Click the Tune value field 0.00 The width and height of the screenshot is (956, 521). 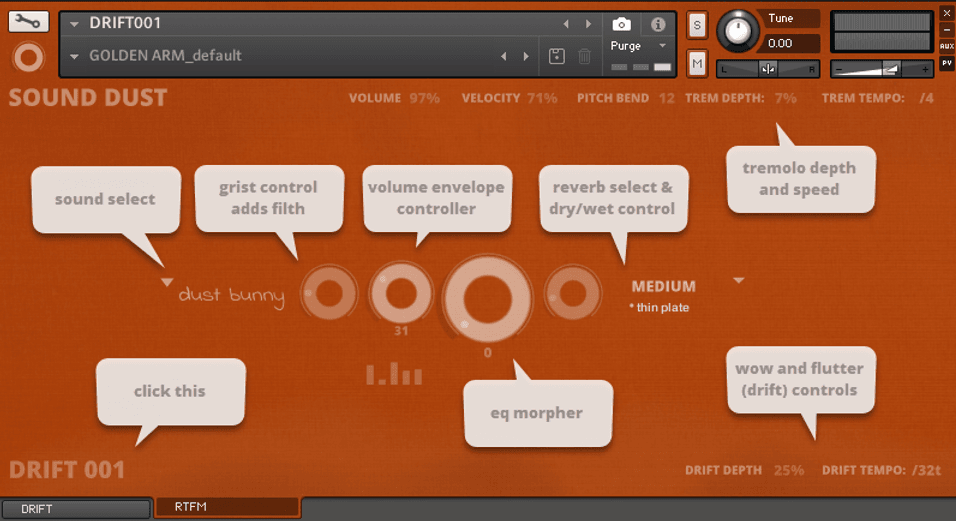(790, 43)
